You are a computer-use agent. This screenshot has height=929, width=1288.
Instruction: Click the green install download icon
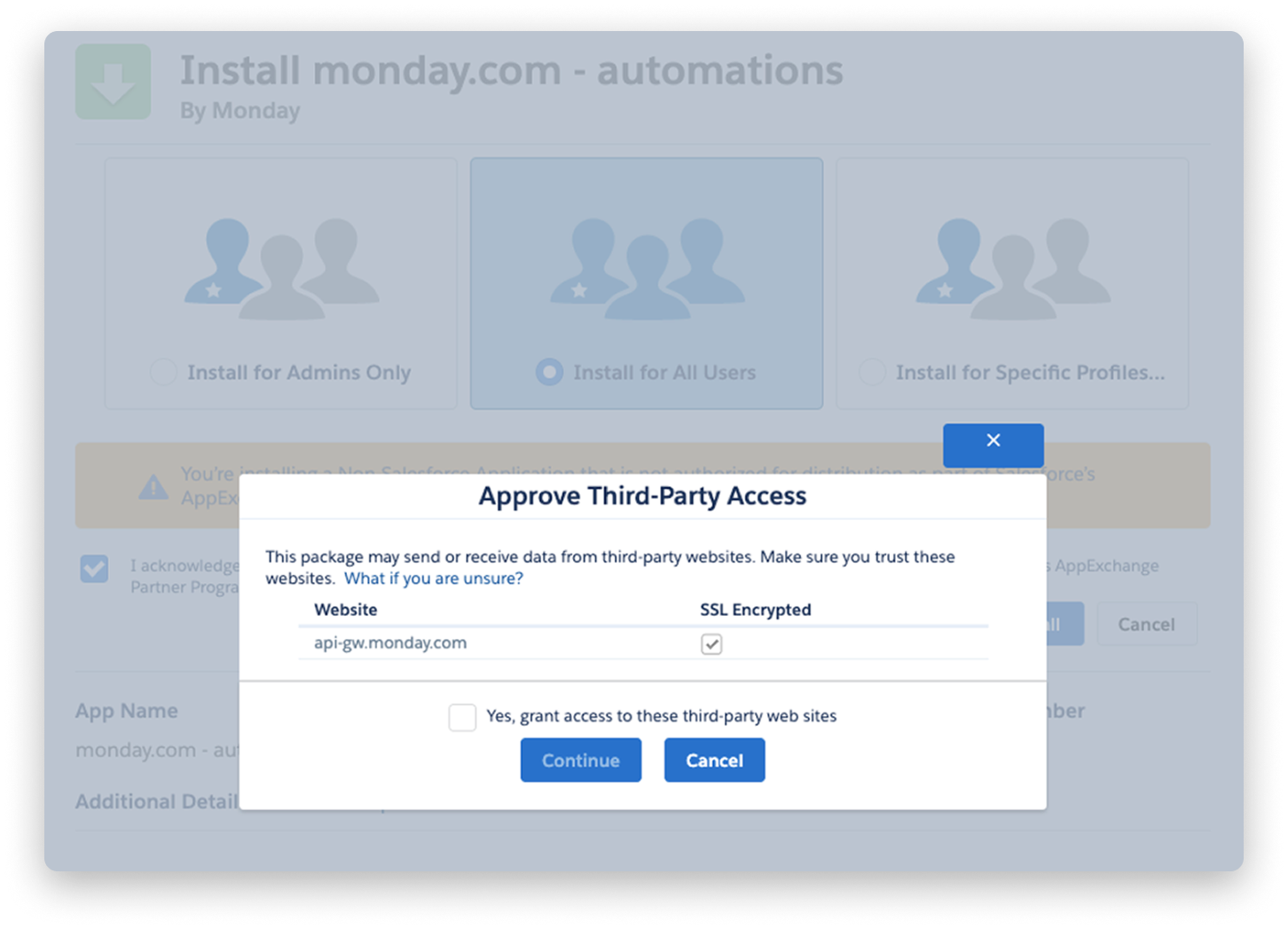113,82
